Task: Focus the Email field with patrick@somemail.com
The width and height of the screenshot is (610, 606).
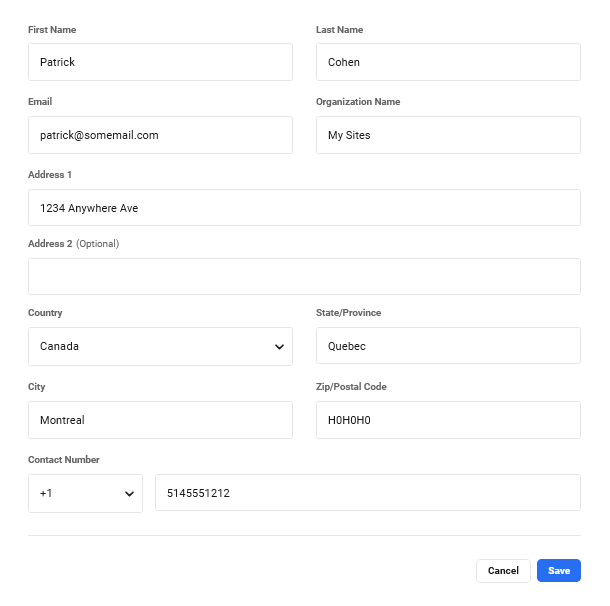Action: [160, 135]
